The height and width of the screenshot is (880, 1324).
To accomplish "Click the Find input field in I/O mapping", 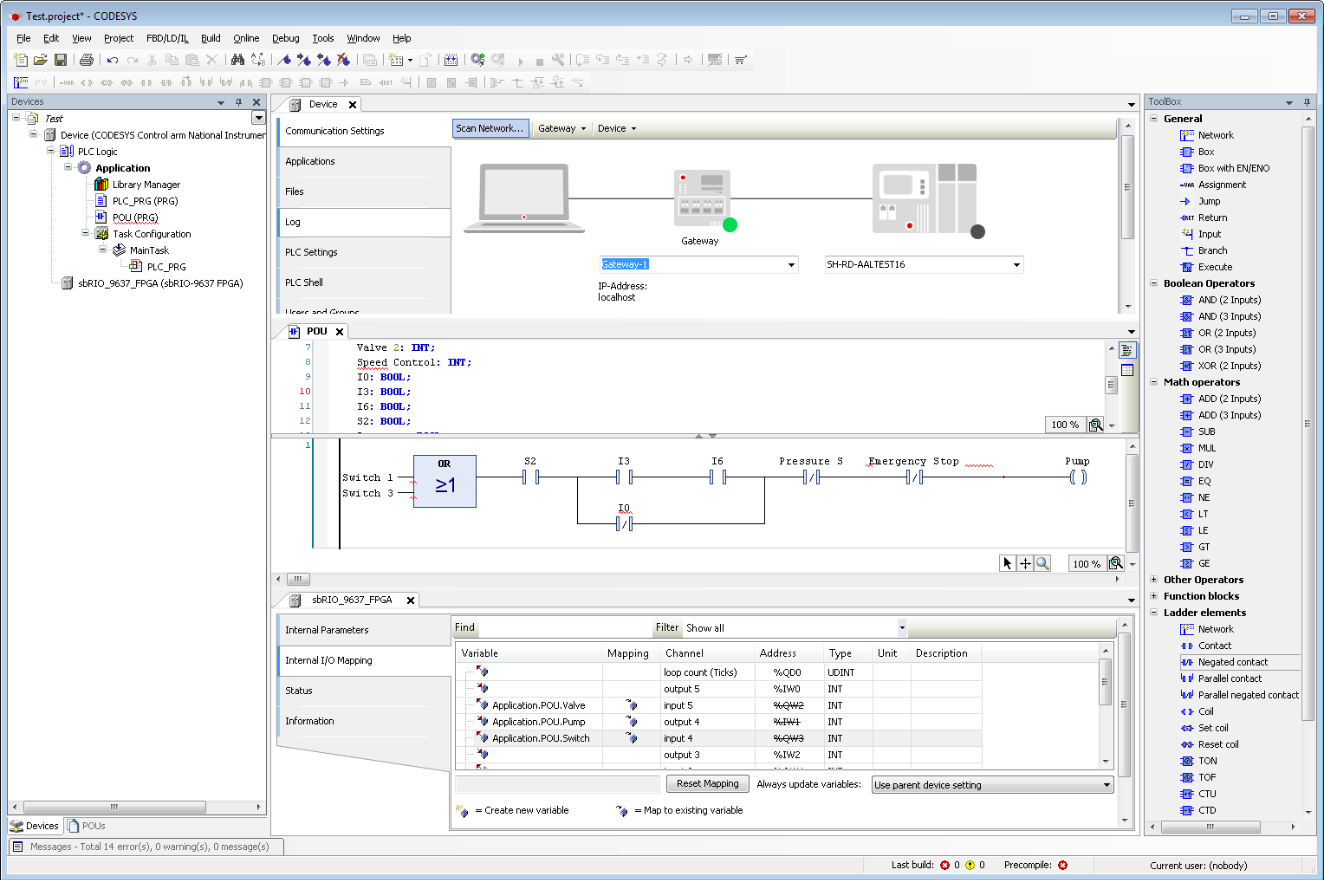I will [565, 628].
